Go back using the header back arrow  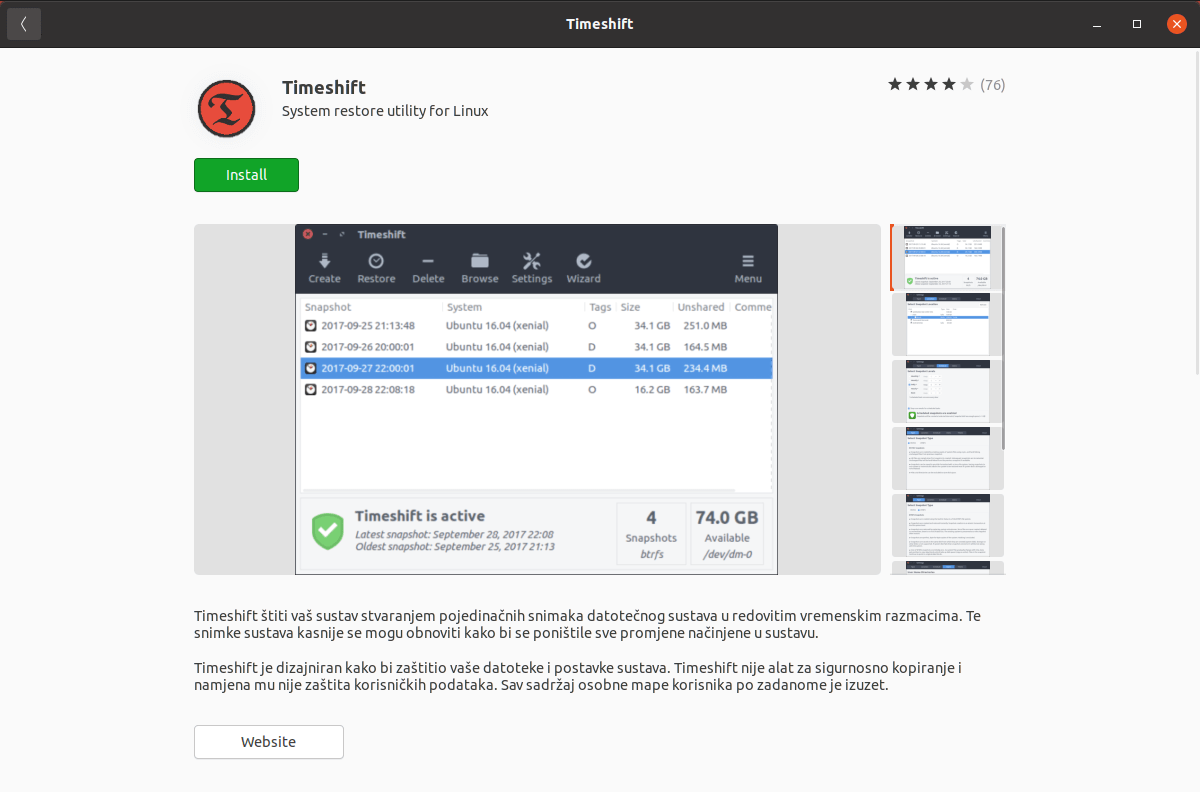coord(24,24)
